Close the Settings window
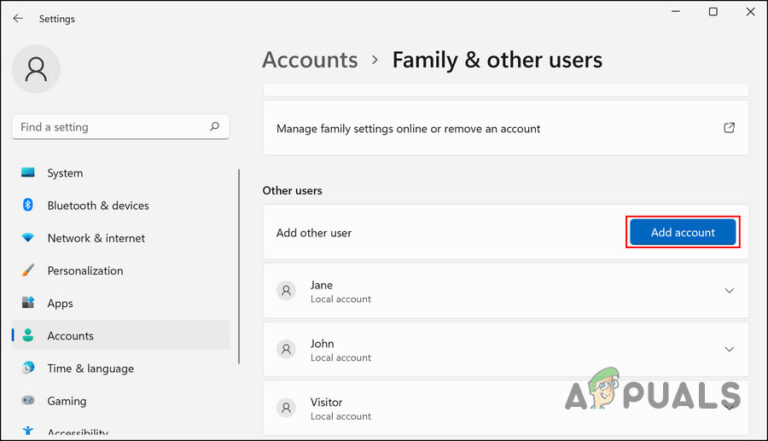Image resolution: width=768 pixels, height=441 pixels. [750, 11]
